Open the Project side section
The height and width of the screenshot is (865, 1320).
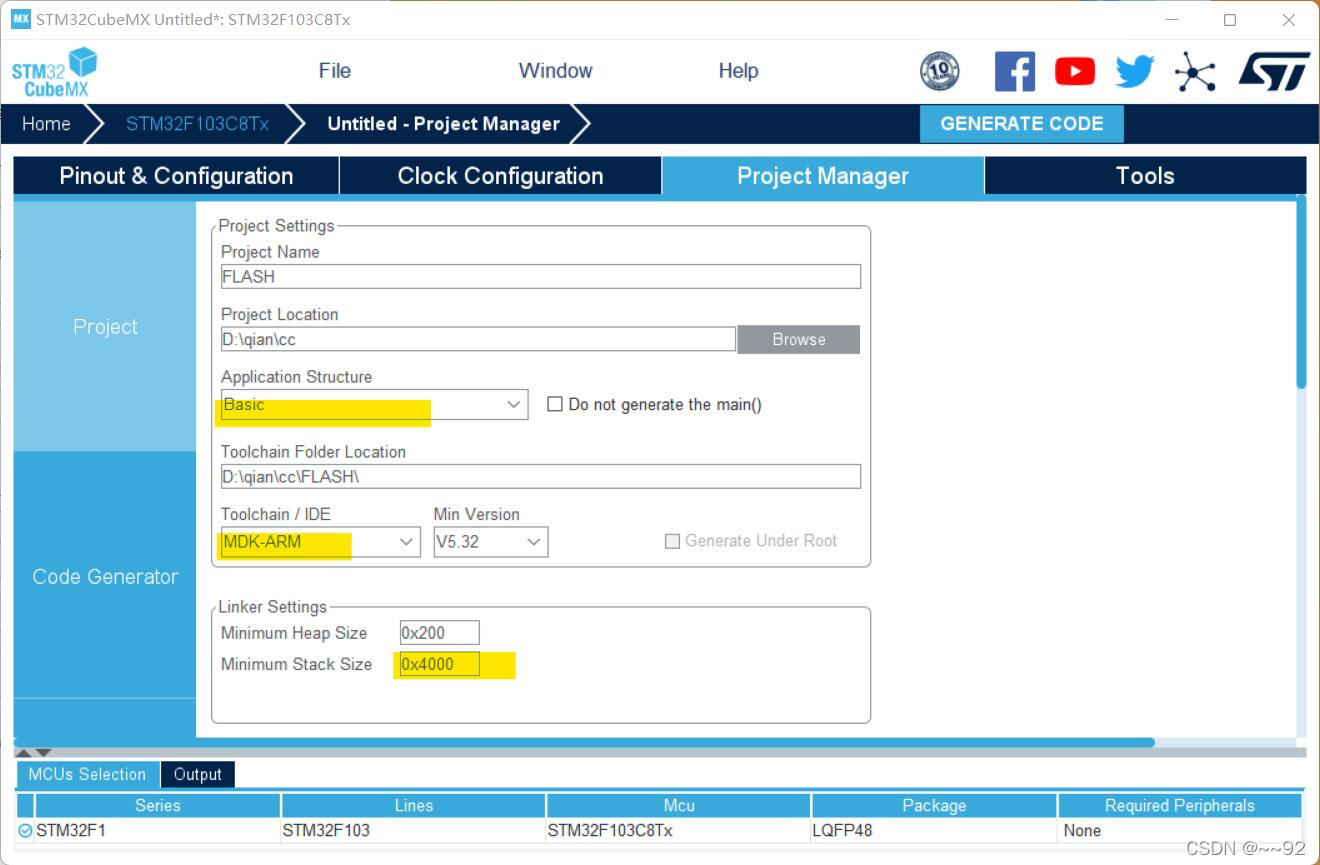pos(105,327)
